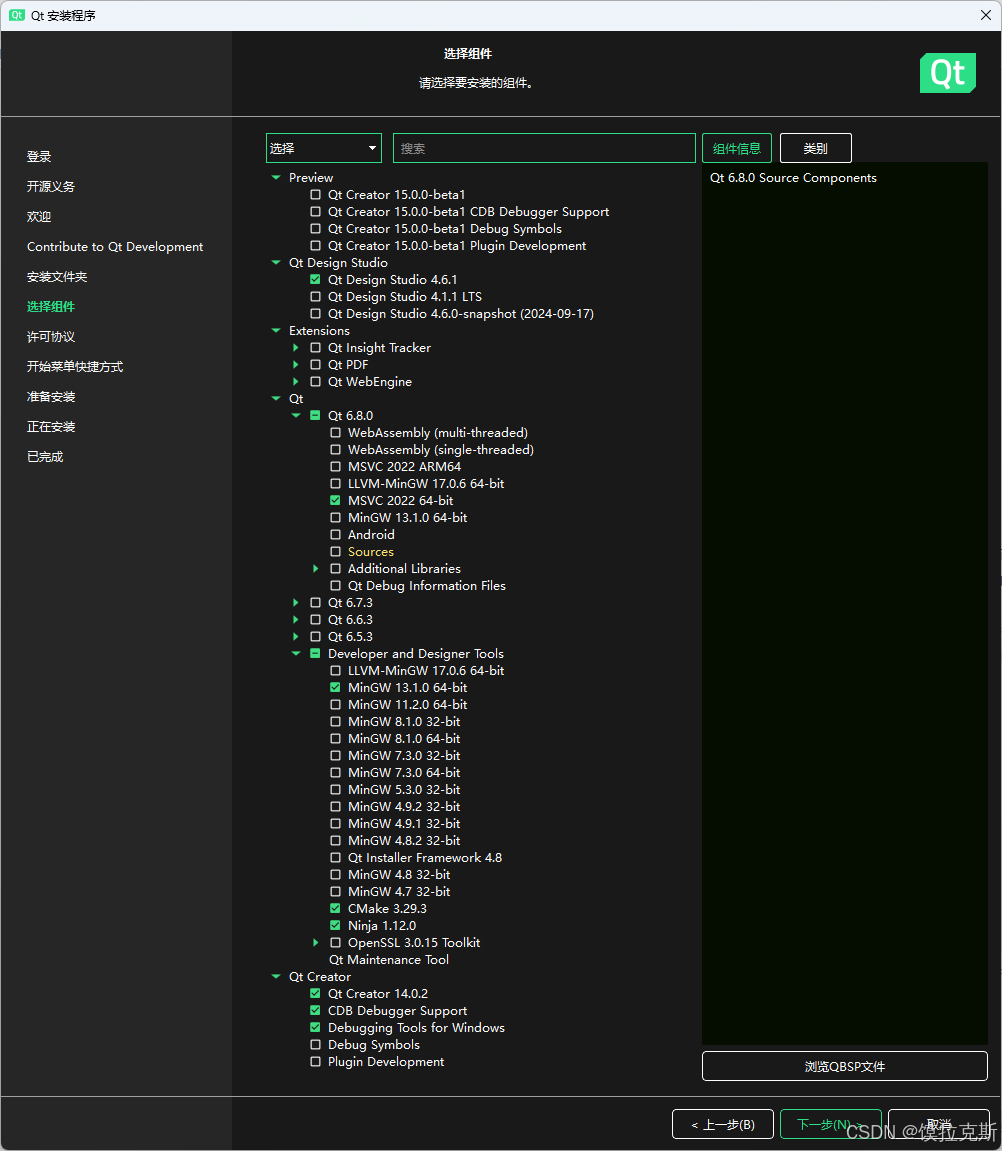Viewport: 1002px width, 1151px height.
Task: Expand the Qt WebEngine node
Action: [296, 382]
